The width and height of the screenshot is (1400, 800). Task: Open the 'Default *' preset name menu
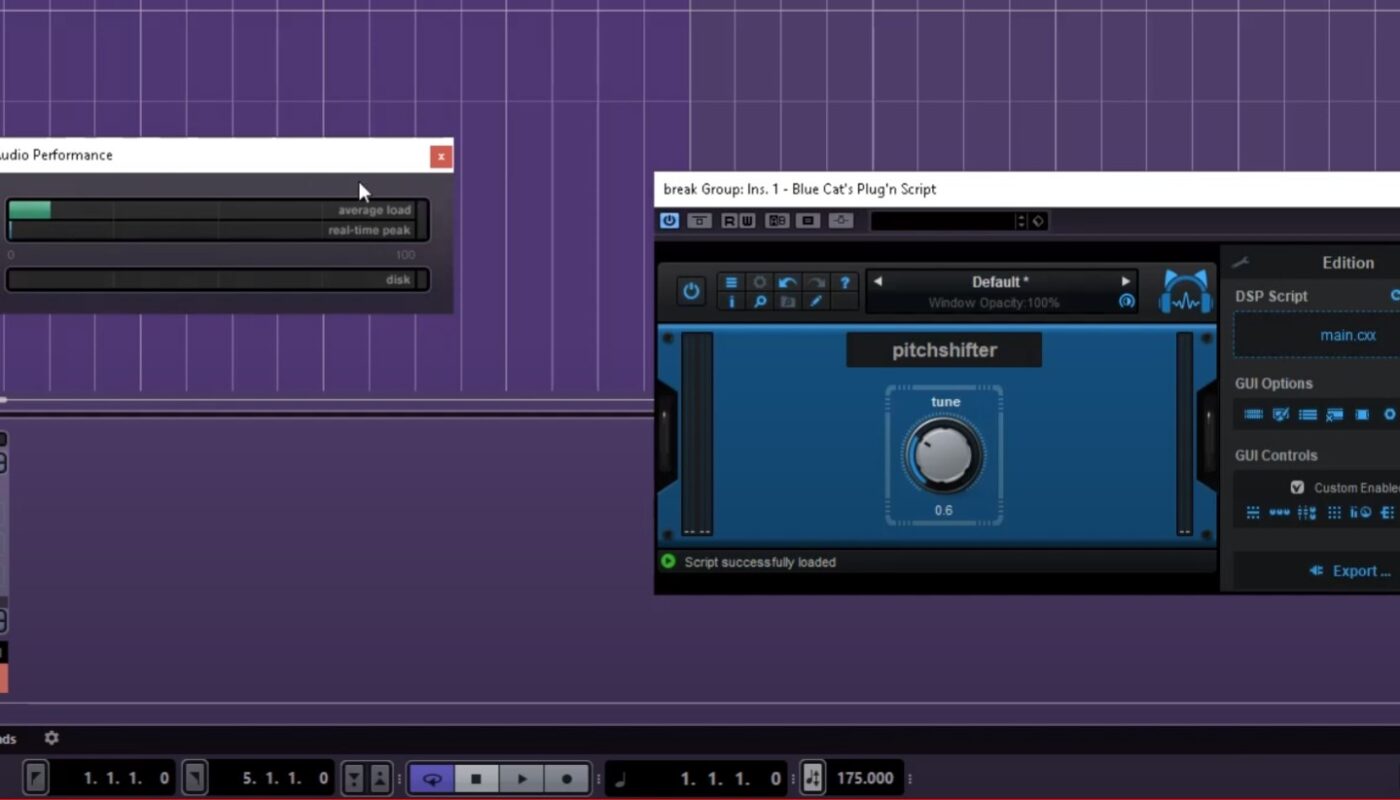1001,282
